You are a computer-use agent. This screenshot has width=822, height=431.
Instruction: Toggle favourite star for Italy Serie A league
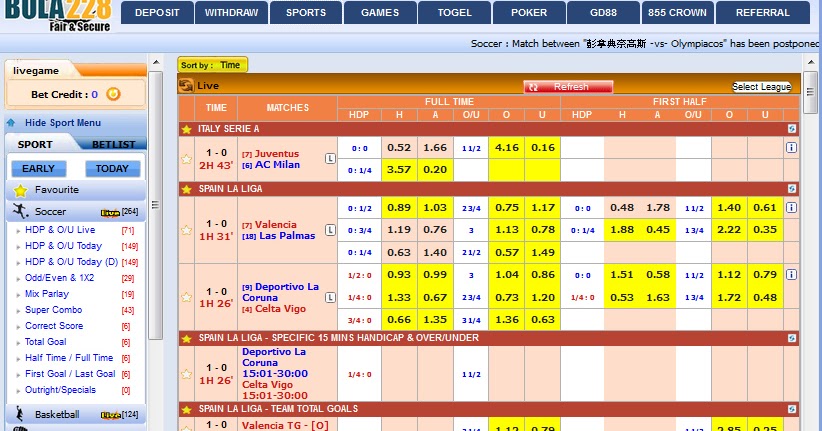coord(186,129)
